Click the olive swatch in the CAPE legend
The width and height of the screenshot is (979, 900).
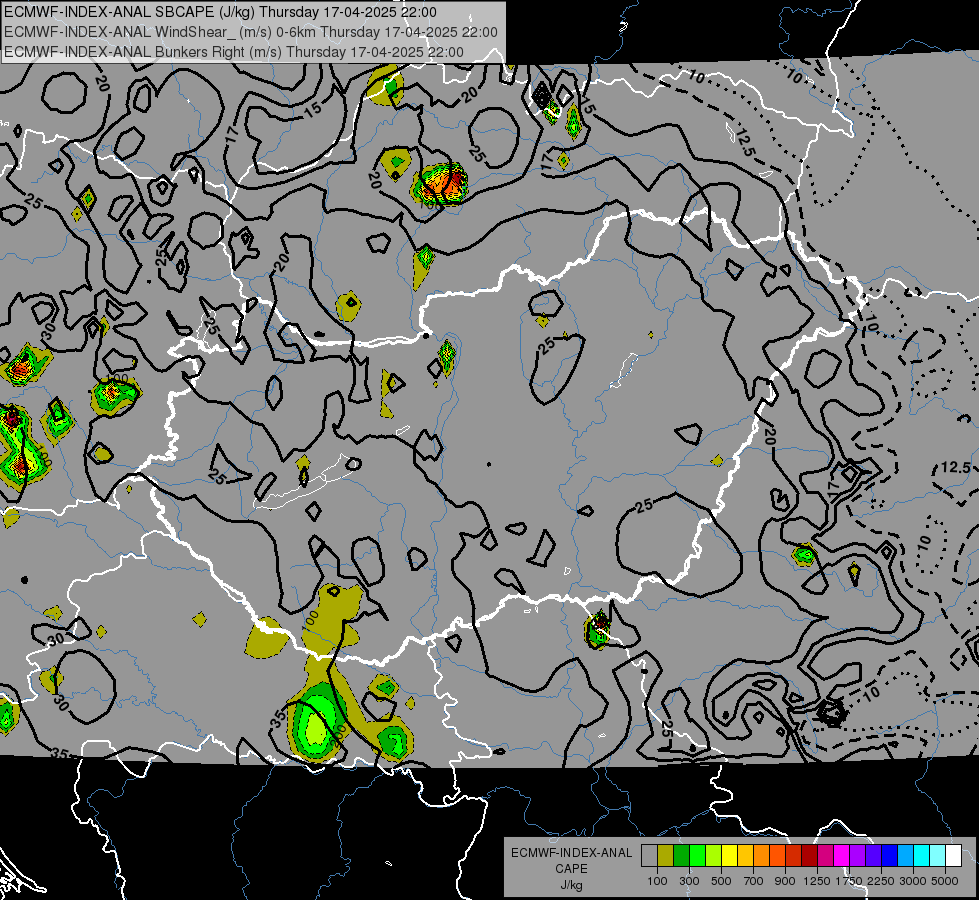(666, 856)
